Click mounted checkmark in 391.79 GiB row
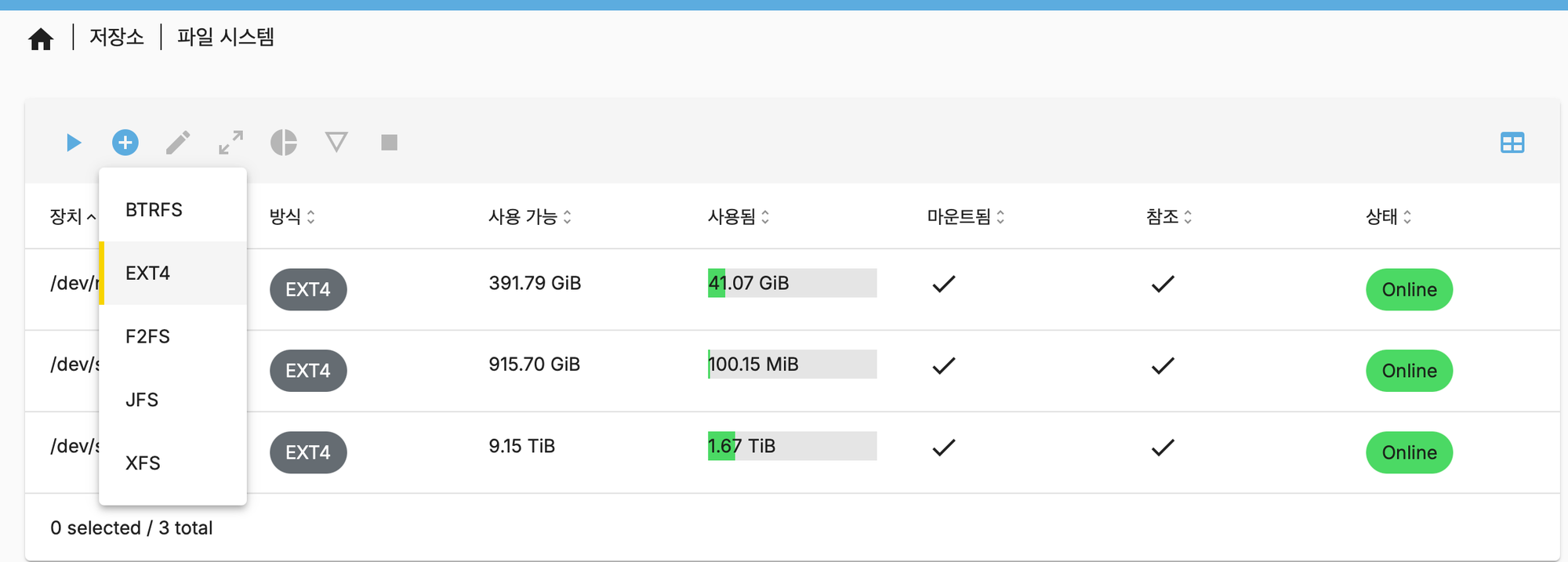The height and width of the screenshot is (562, 1568). [x=944, y=284]
